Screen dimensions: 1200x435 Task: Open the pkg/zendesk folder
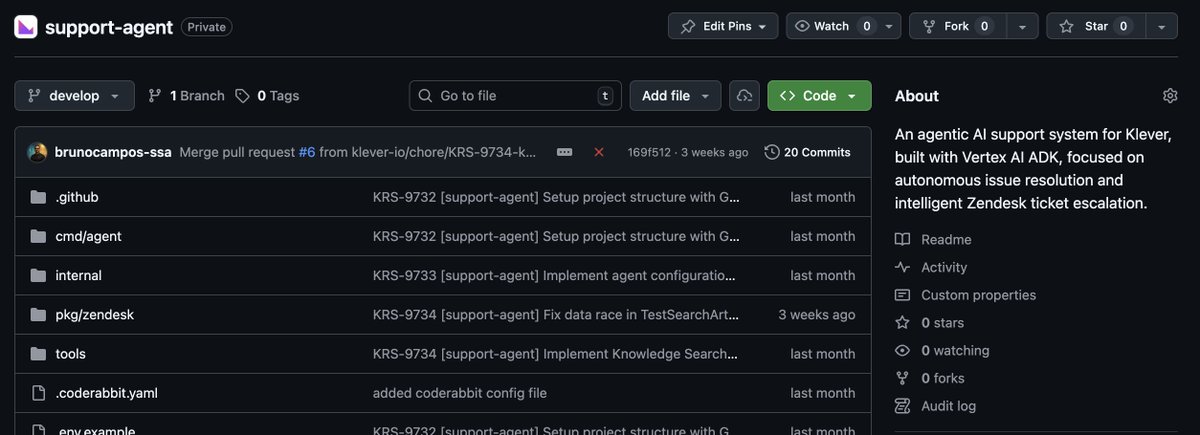94,314
